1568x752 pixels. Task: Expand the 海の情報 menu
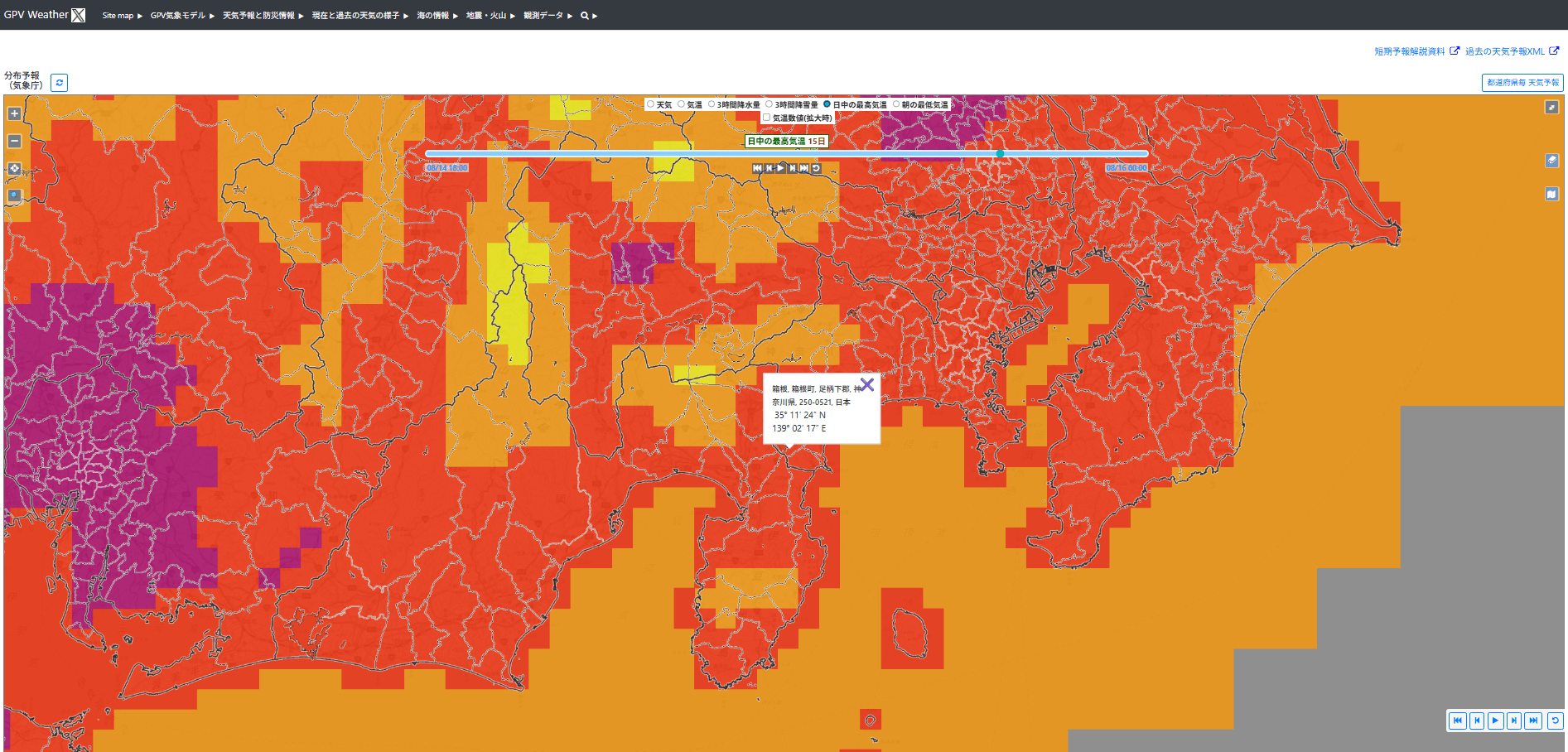point(437,16)
